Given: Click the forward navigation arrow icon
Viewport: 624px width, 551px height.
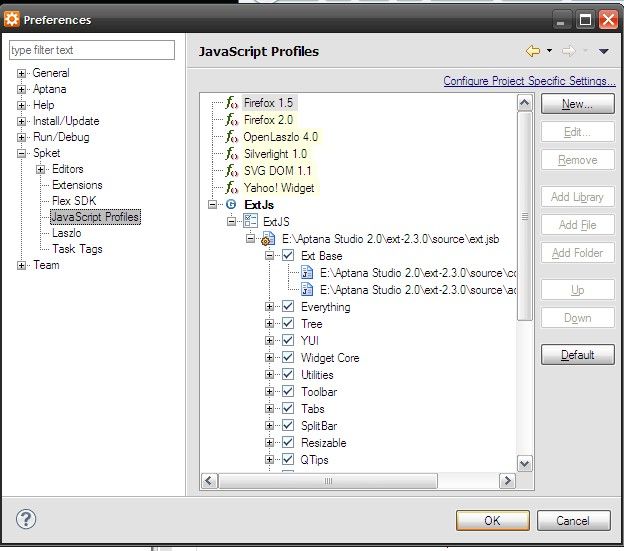Looking at the screenshot, I should tap(568, 51).
